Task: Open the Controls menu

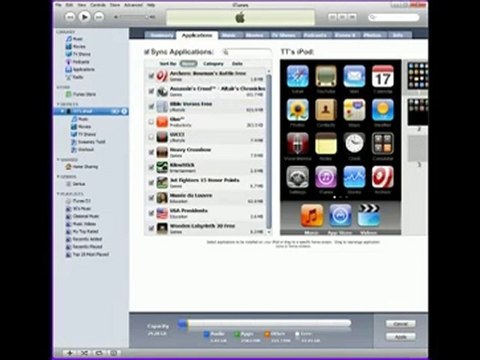Action: click(98, 5)
